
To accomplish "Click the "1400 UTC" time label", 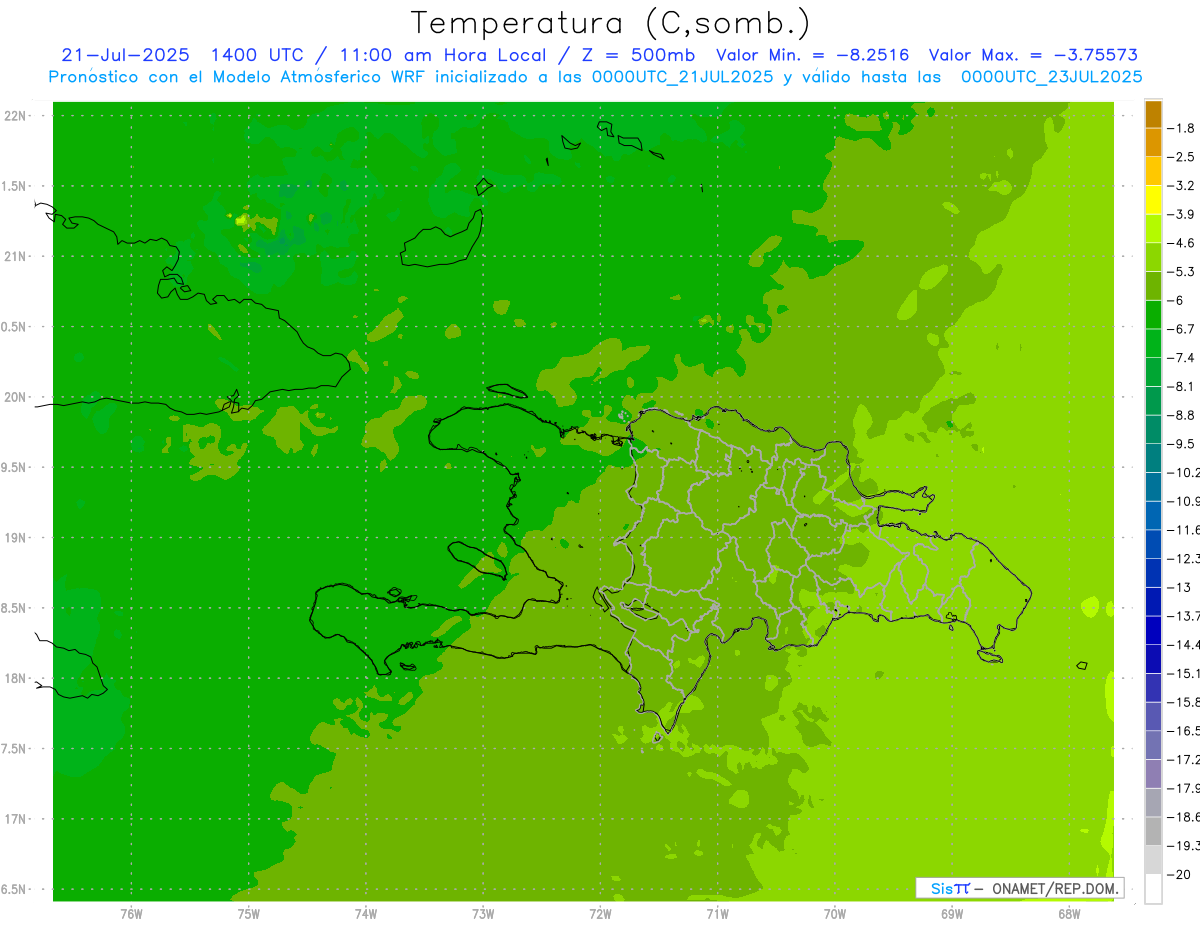I will tap(259, 55).
